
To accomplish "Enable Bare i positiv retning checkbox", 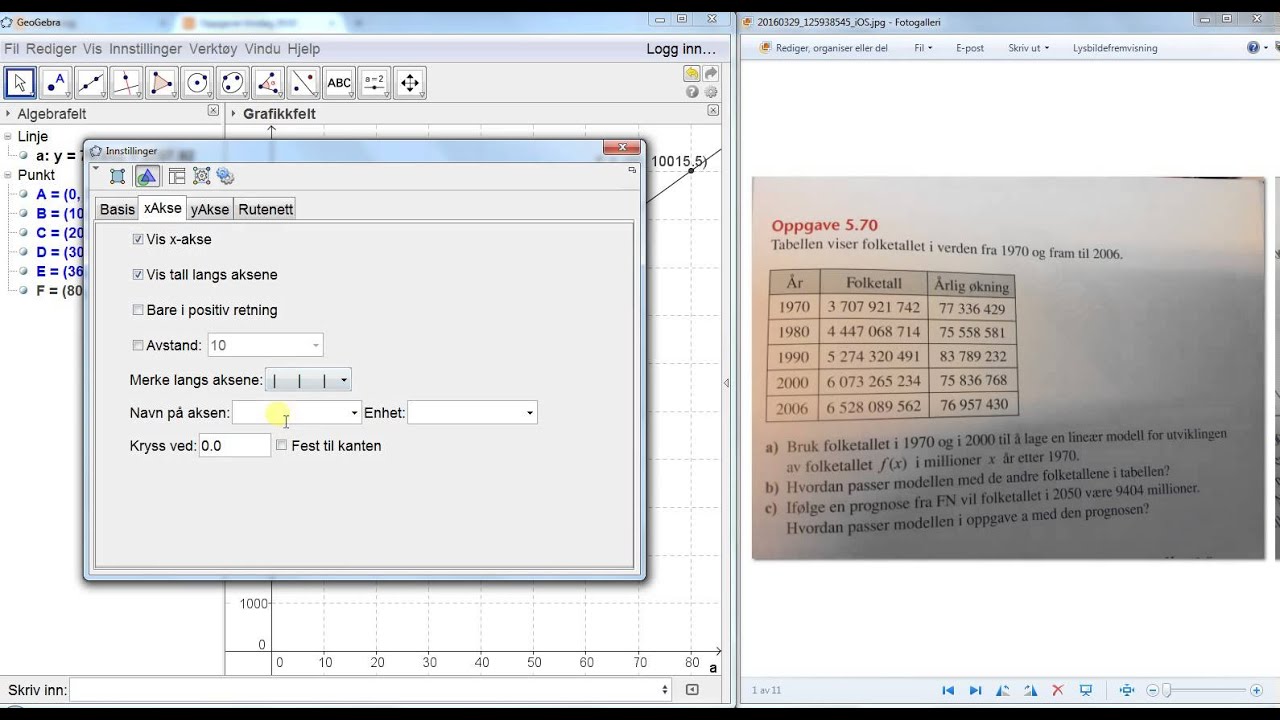I will 138,310.
